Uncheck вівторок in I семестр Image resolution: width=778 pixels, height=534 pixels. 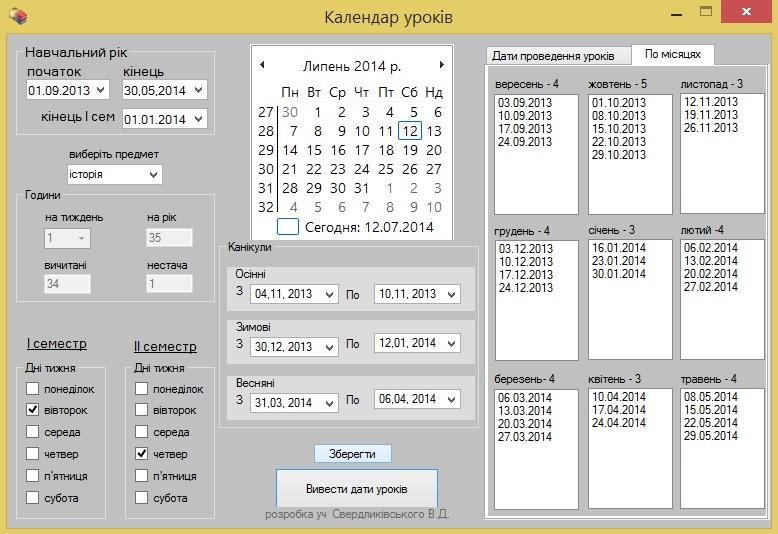pyautogui.click(x=33, y=410)
